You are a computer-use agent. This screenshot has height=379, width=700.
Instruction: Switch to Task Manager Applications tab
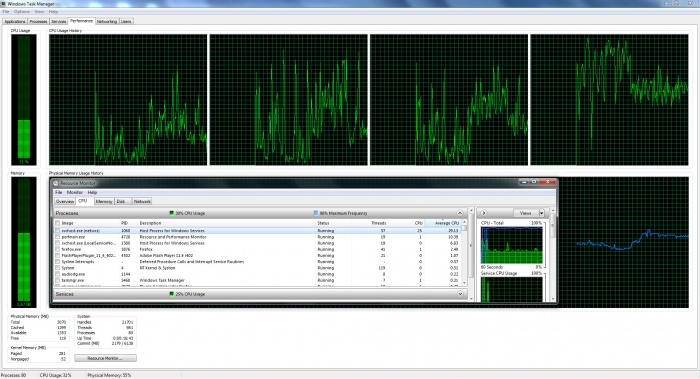(15, 21)
